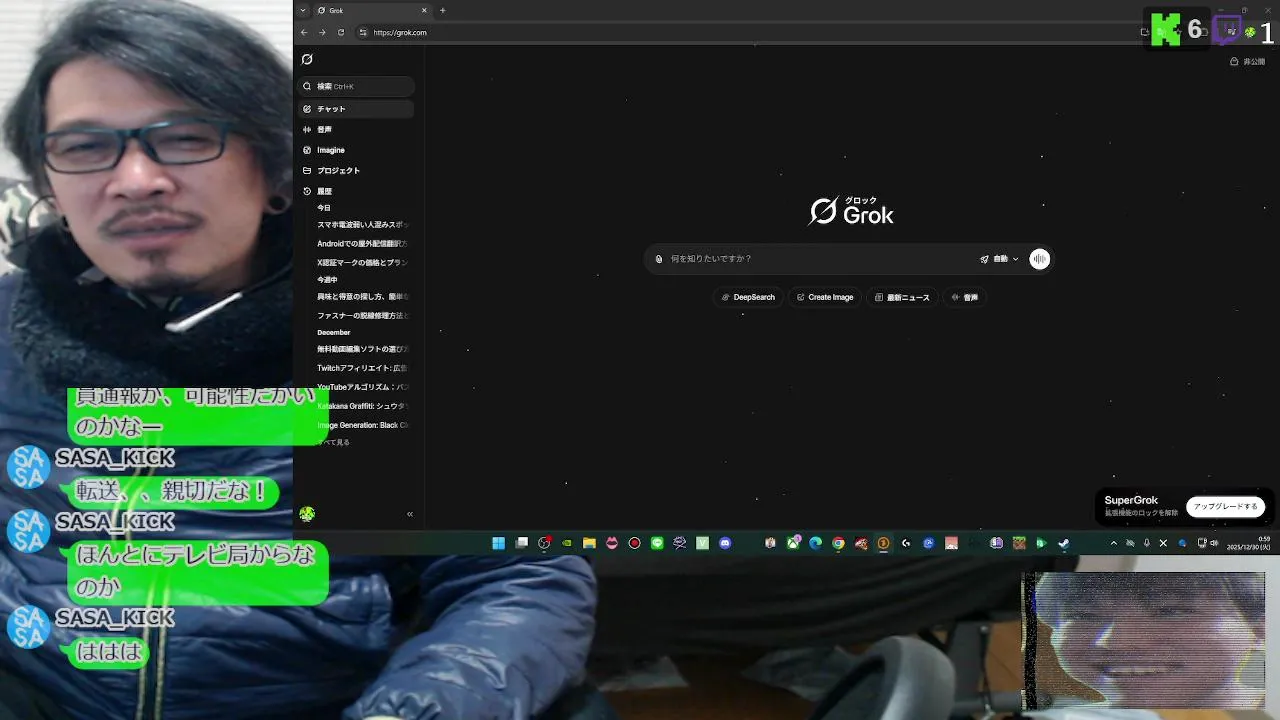Click アップグレードする on the SuperGrok banner
The image size is (1280, 720).
click(x=1225, y=507)
